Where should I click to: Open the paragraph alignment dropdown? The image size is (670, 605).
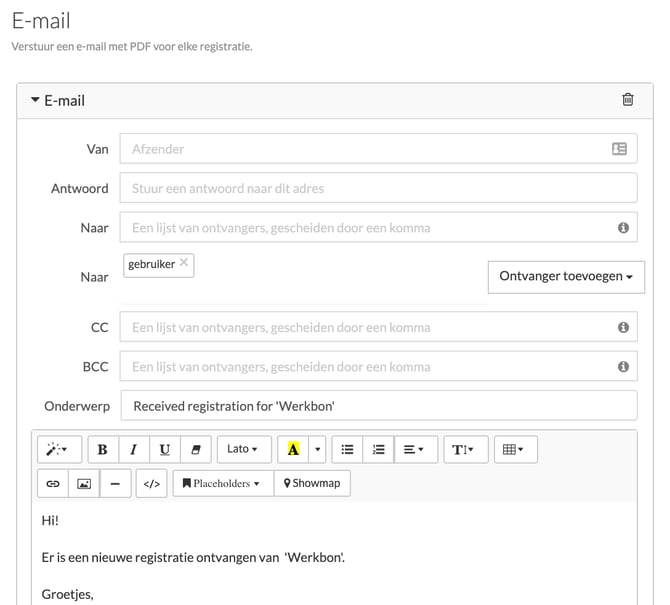416,449
